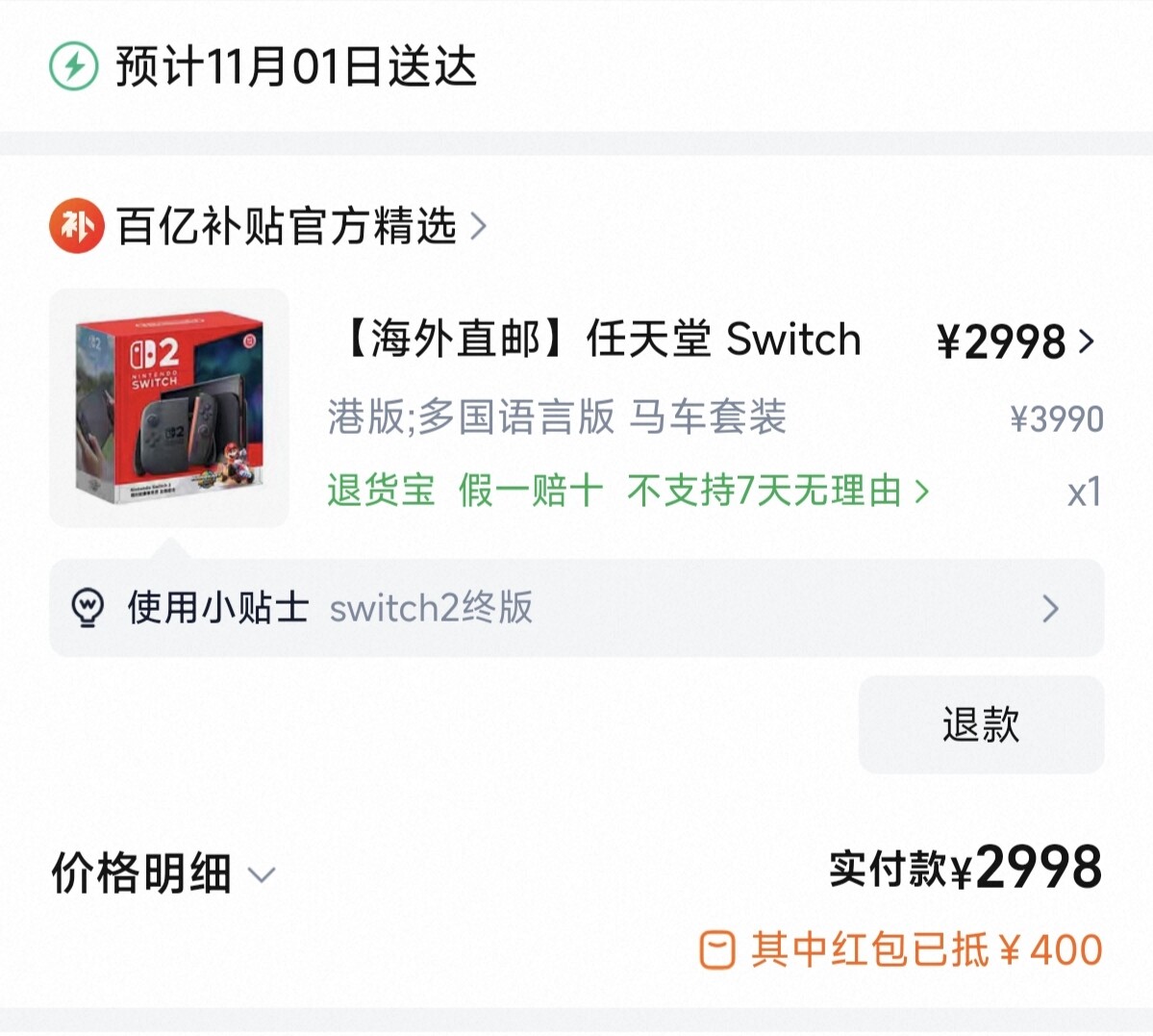Screen dimensions: 1153x1036
Task: Open the 不支持7天无理由 policy details
Action: [778, 490]
